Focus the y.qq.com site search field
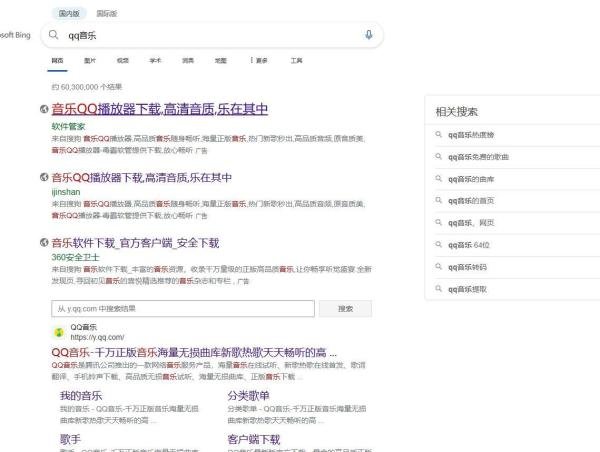 pos(183,308)
